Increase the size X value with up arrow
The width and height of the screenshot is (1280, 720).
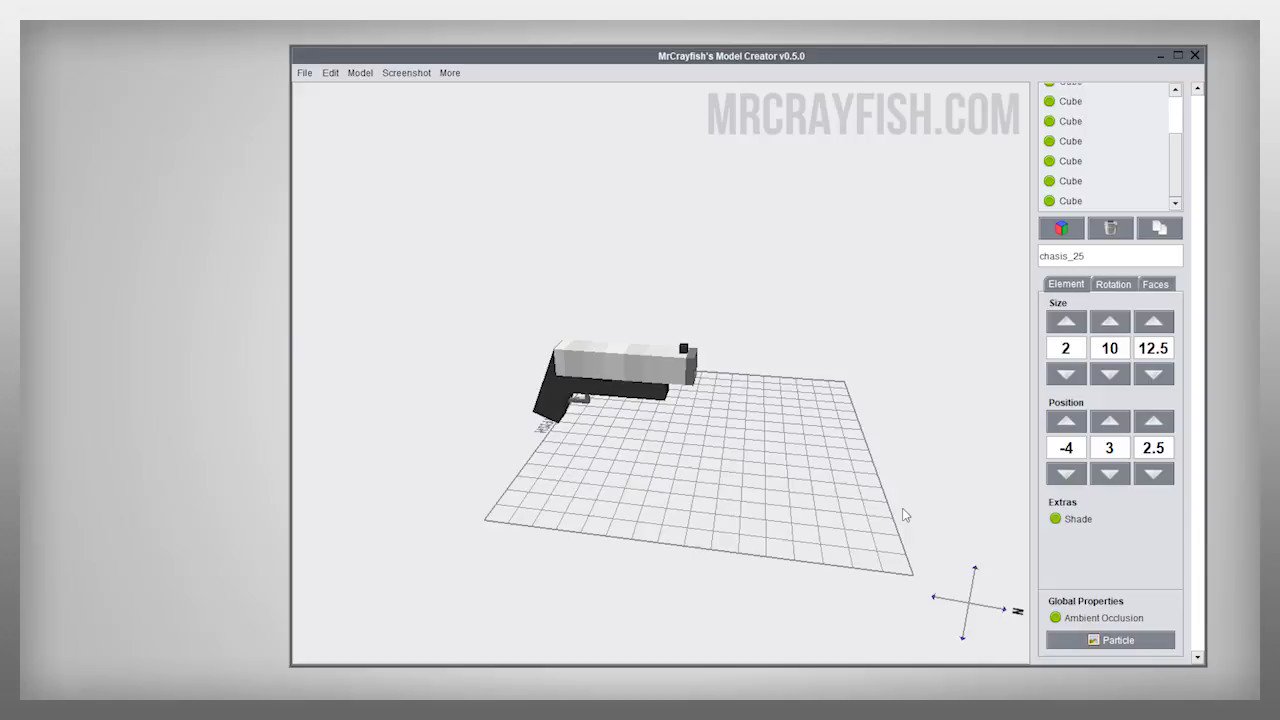pyautogui.click(x=1065, y=321)
